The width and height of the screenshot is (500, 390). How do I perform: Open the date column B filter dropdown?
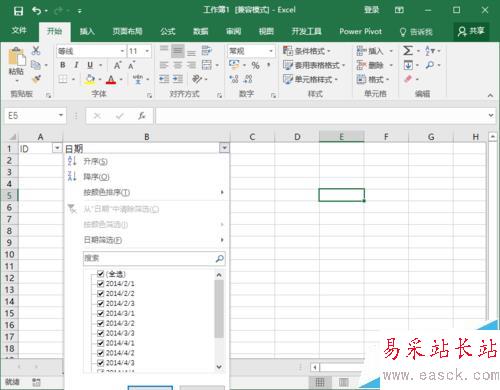coord(224,148)
